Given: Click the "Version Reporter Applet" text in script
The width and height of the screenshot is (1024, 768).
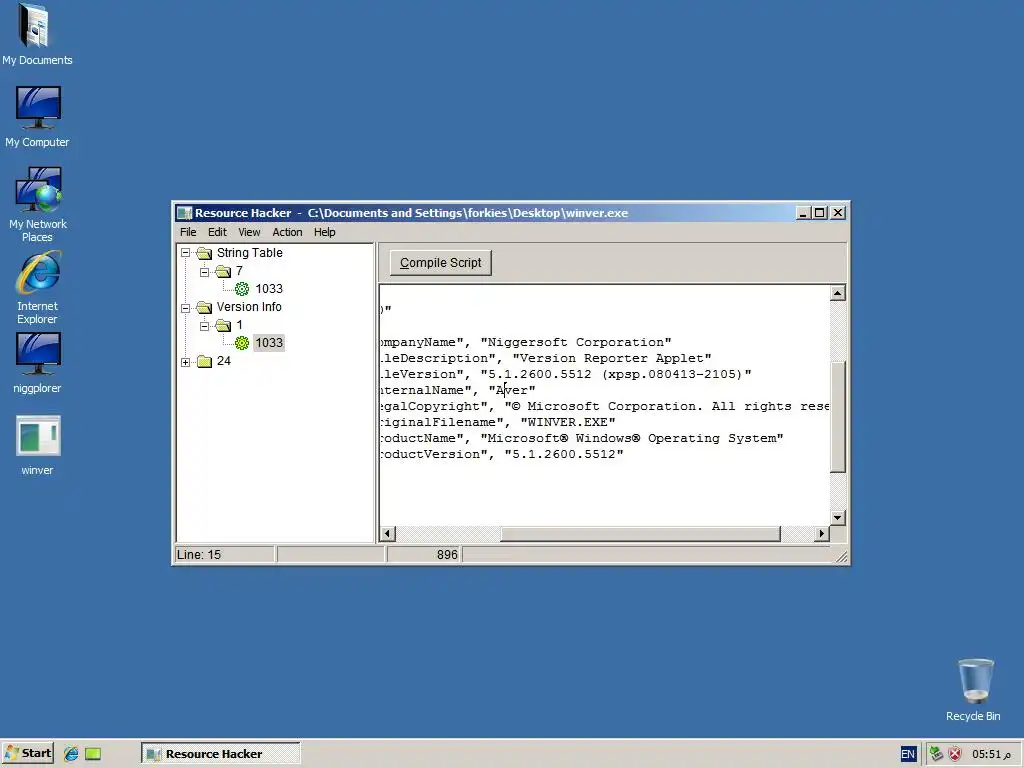Looking at the screenshot, I should point(612,359).
